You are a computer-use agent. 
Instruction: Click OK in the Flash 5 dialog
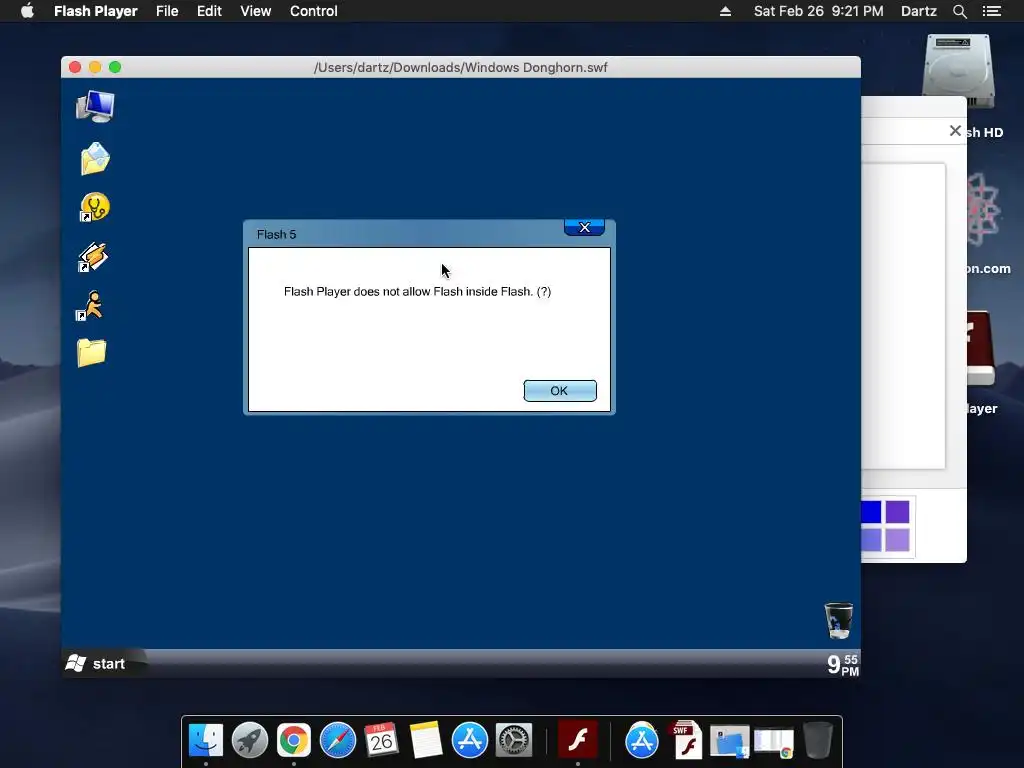pyautogui.click(x=560, y=391)
